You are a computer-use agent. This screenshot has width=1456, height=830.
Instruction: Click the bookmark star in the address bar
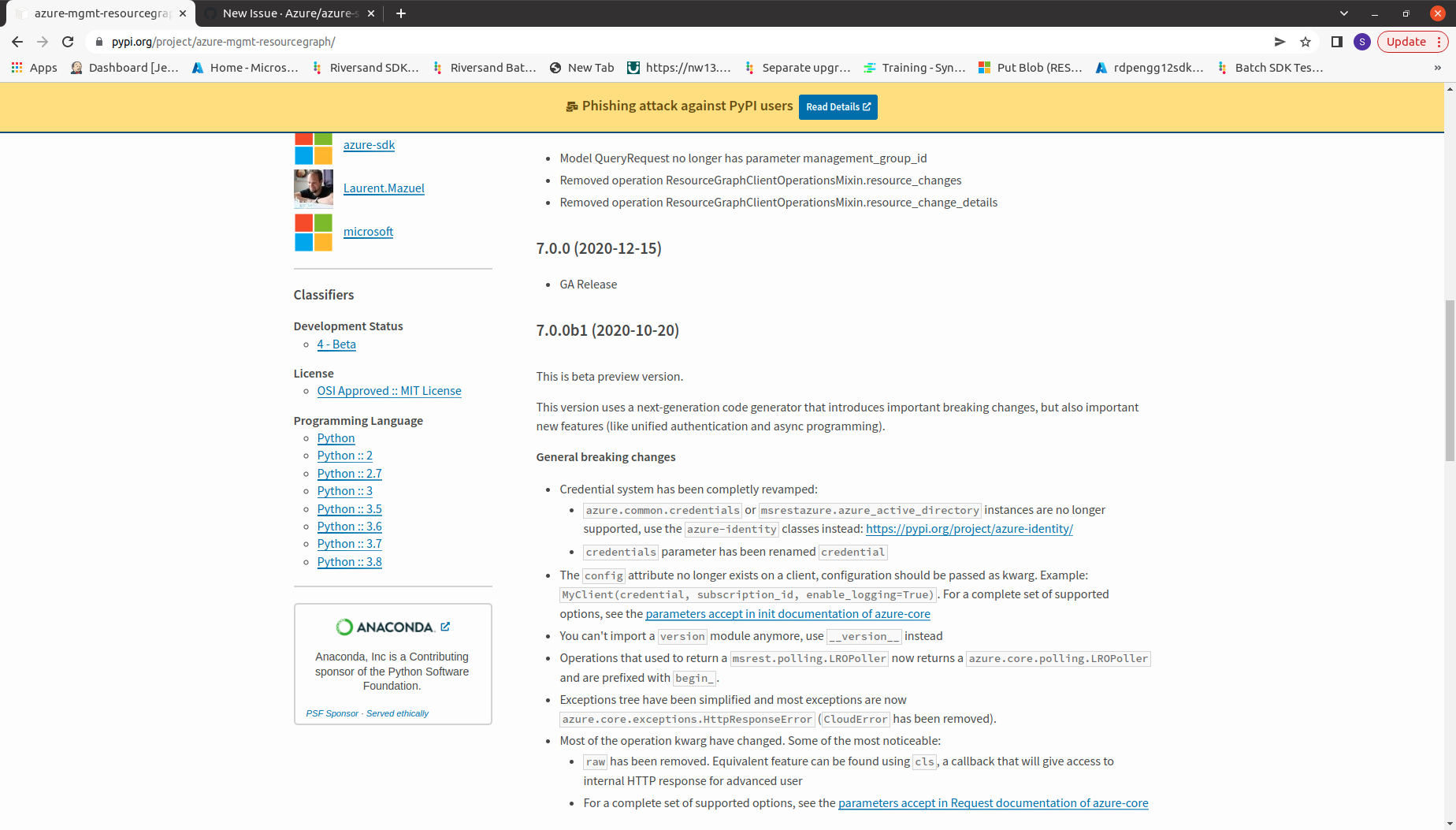coord(1306,42)
